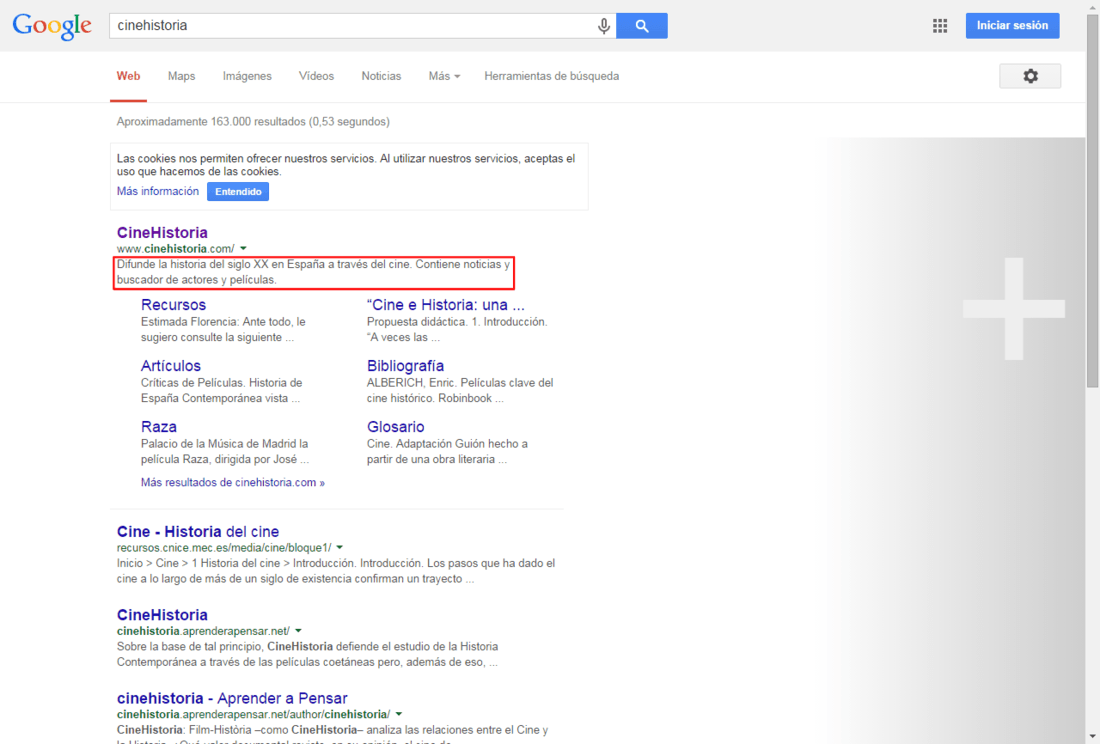Click the vertical scrollbar thumb
1100x744 pixels.
pos(1092,200)
